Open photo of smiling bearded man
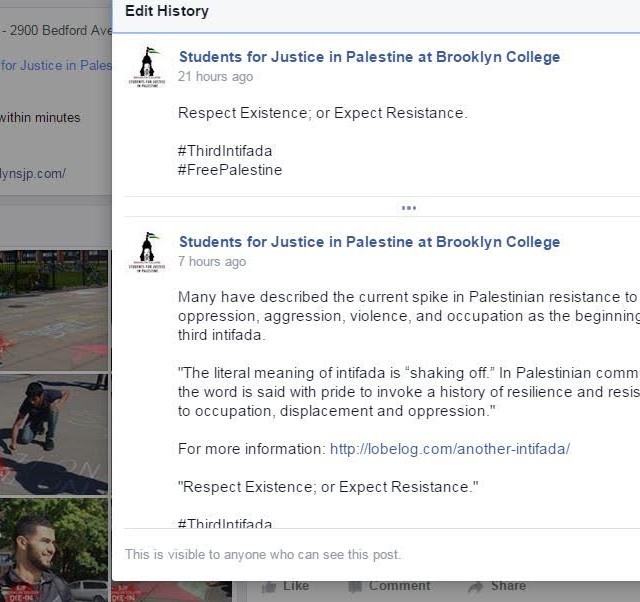This screenshot has width=640, height=602. point(54,550)
